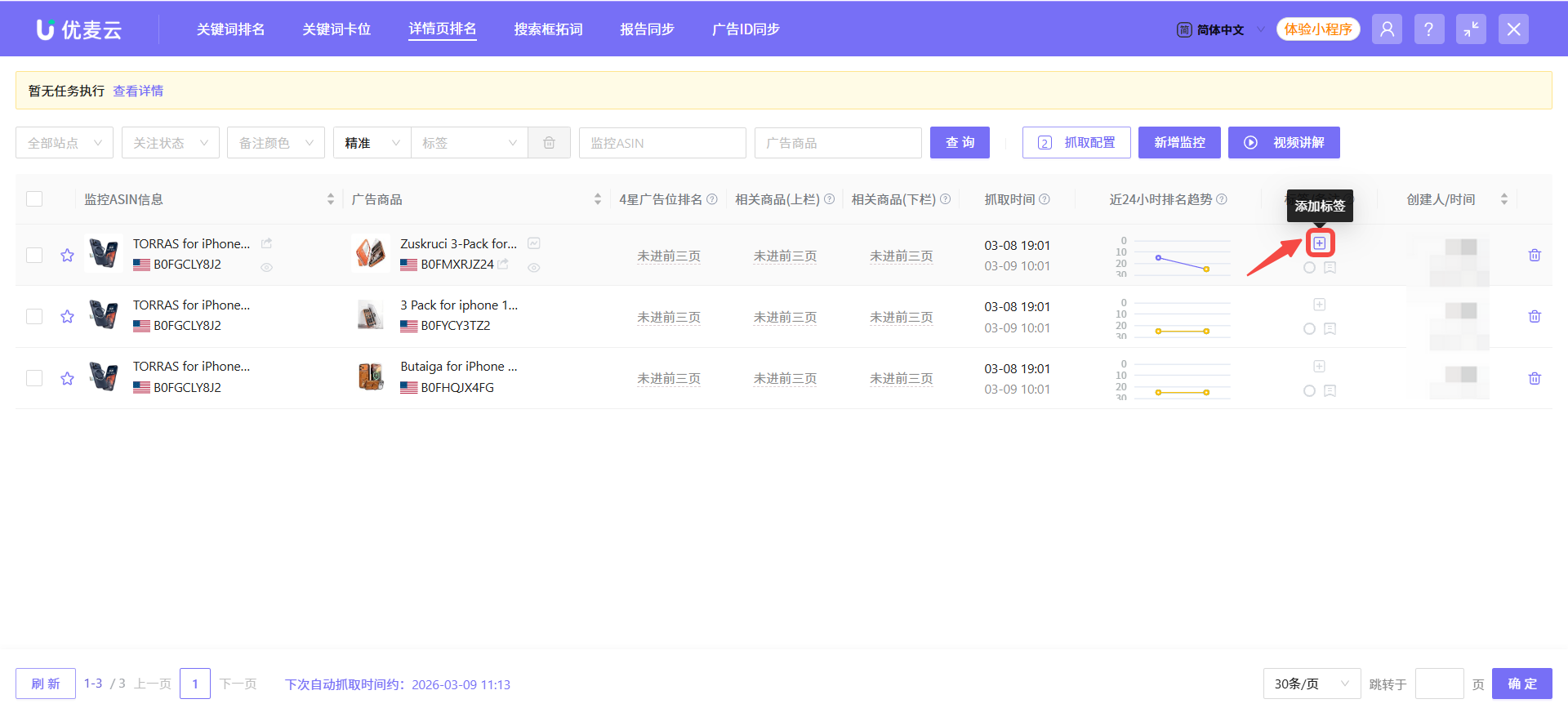Open the 30条/页 page size dropdown

[x=1311, y=684]
